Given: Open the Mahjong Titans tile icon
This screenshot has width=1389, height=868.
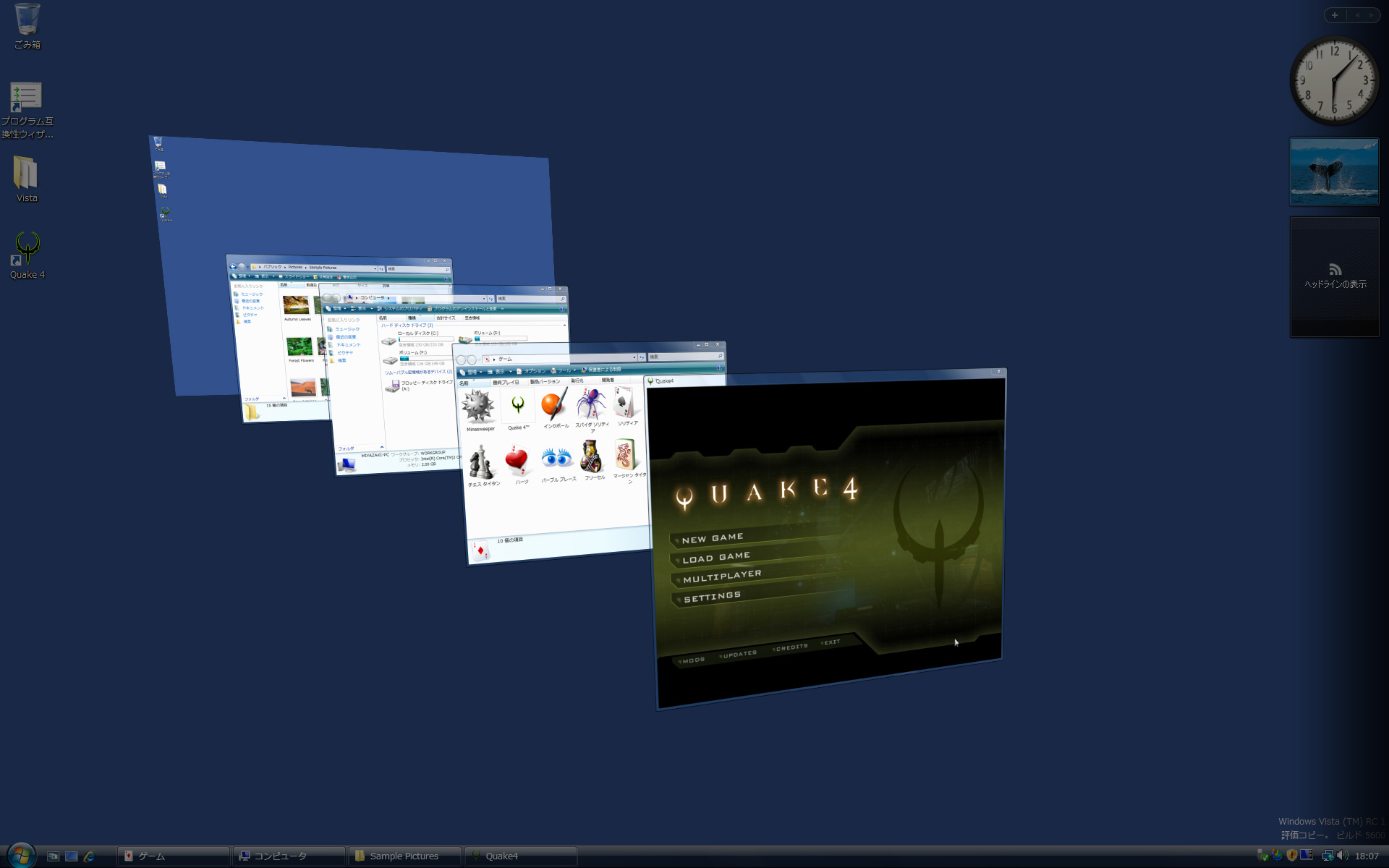Looking at the screenshot, I should point(624,454).
